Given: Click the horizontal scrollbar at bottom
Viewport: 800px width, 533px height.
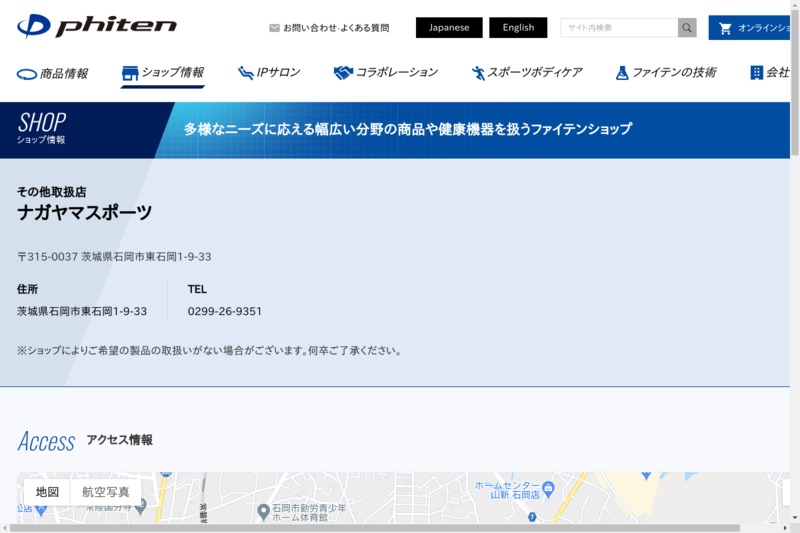Looking at the screenshot, I should (395, 528).
